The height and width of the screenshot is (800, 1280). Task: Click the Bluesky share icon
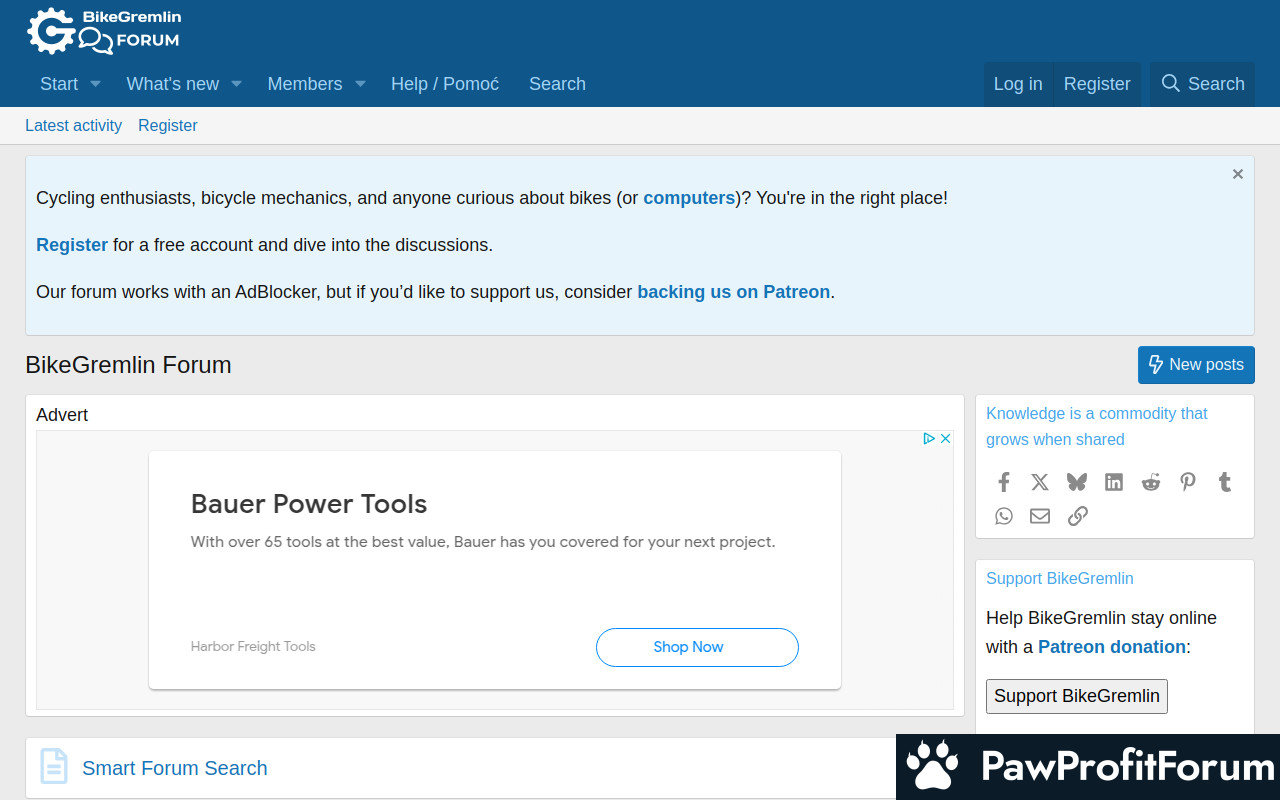(1077, 482)
